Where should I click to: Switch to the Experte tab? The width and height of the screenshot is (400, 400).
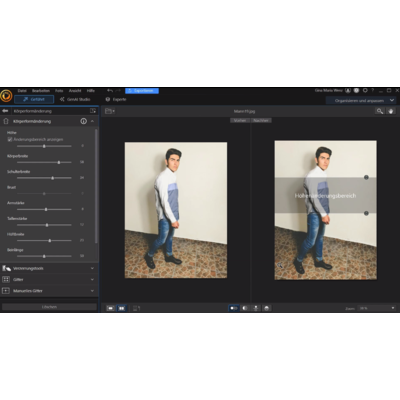point(116,99)
